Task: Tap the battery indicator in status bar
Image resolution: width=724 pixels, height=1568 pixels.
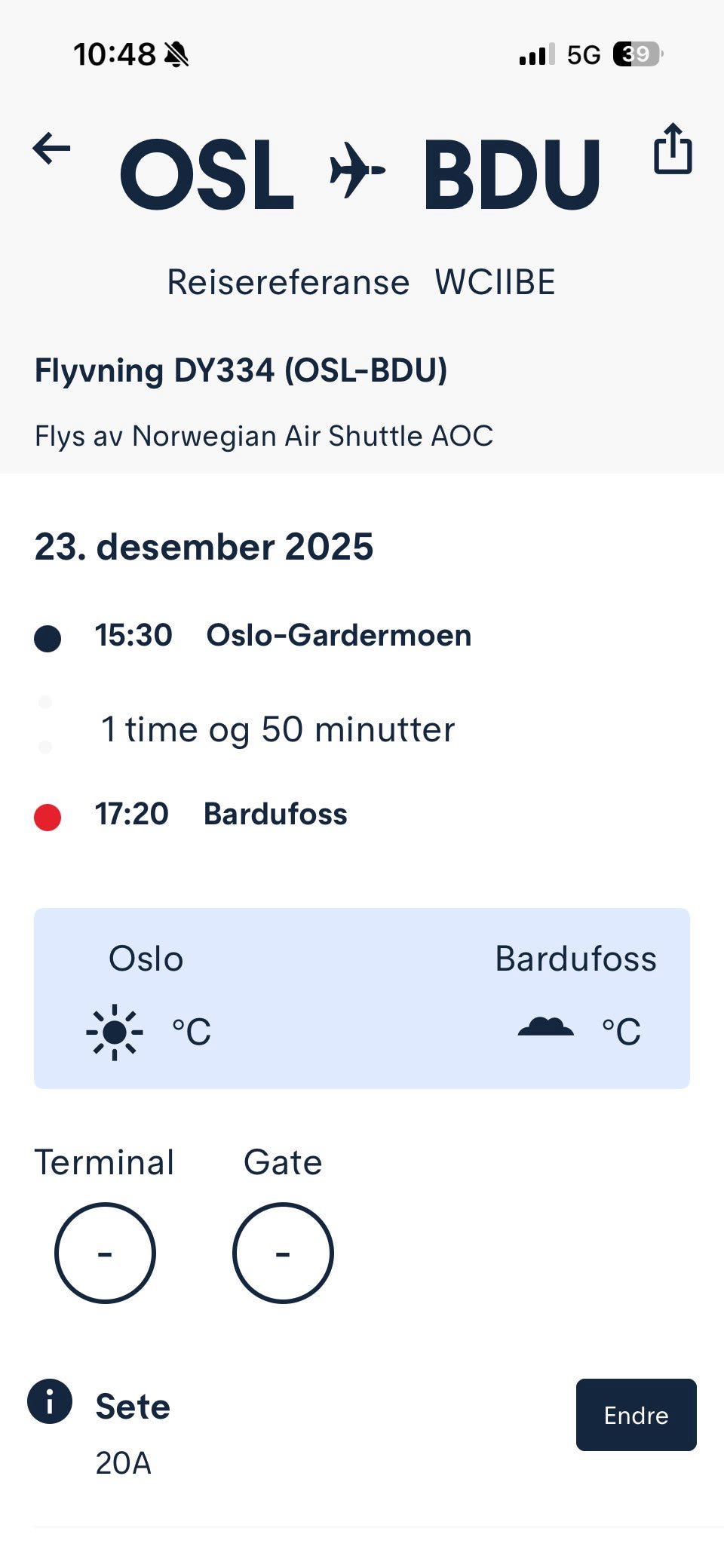Action: [638, 54]
